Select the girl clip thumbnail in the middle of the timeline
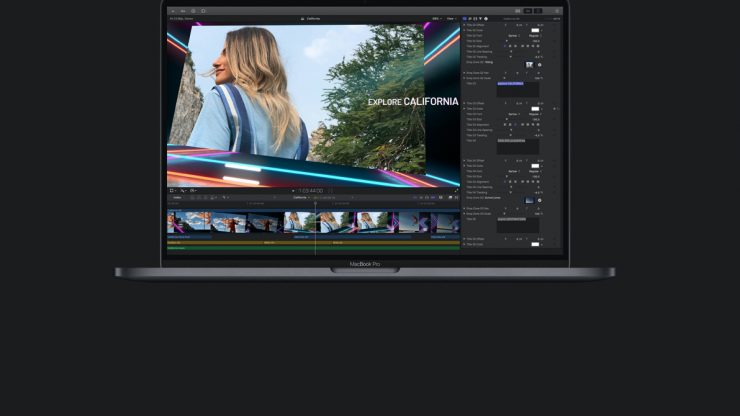Image resolution: width=740 pixels, height=416 pixels. click(x=300, y=222)
